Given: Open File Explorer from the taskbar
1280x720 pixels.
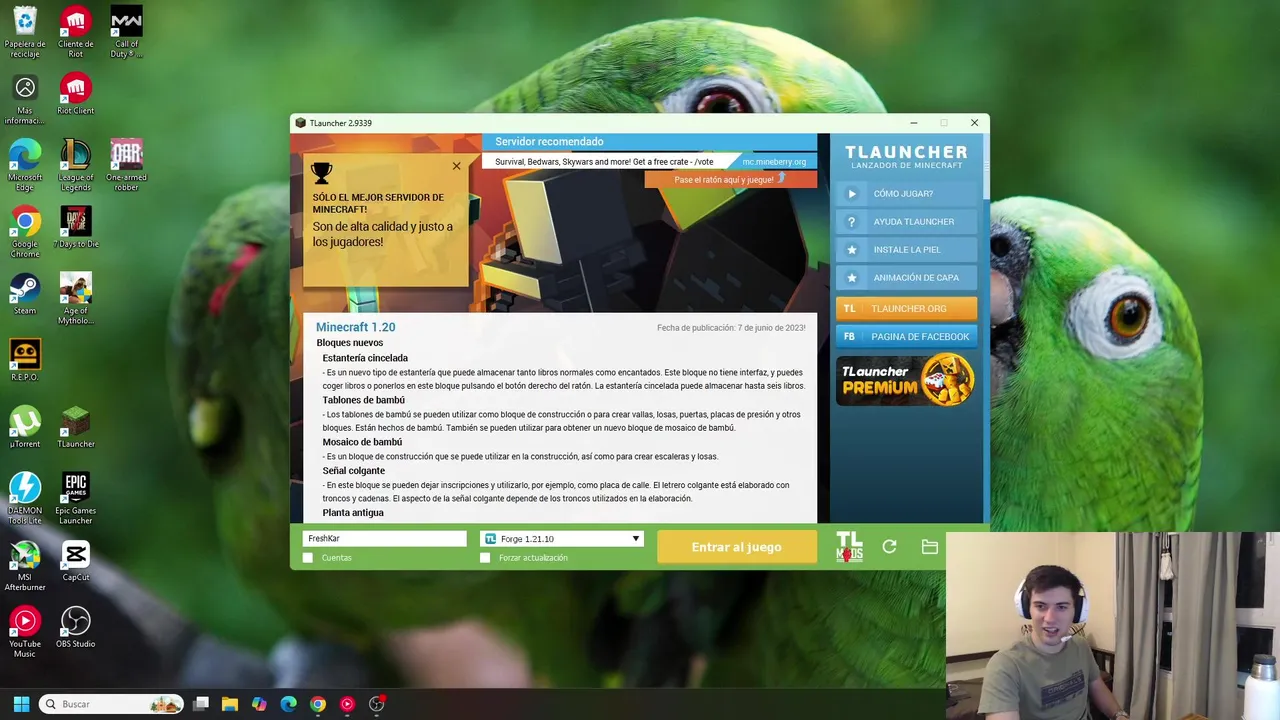Looking at the screenshot, I should tap(229, 704).
